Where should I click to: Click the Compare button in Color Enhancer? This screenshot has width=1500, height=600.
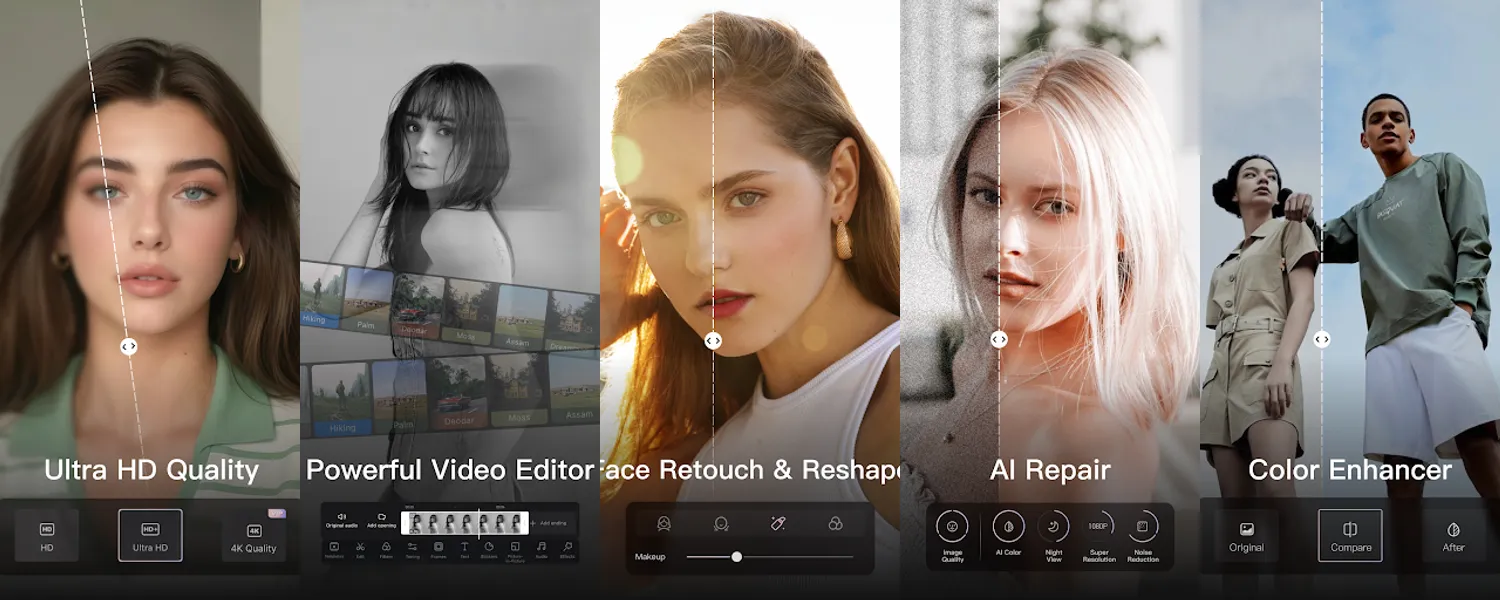[x=1350, y=534]
